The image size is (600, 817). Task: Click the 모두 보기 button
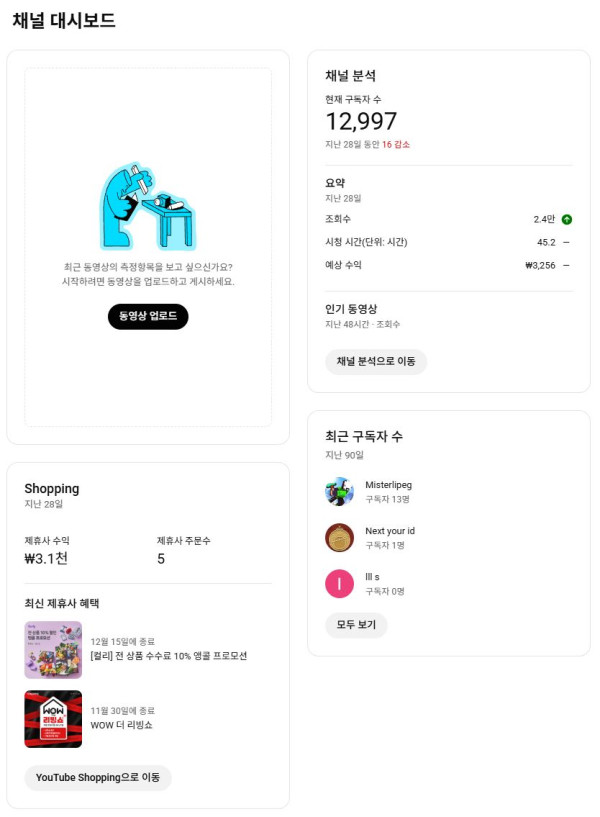pyautogui.click(x=356, y=625)
